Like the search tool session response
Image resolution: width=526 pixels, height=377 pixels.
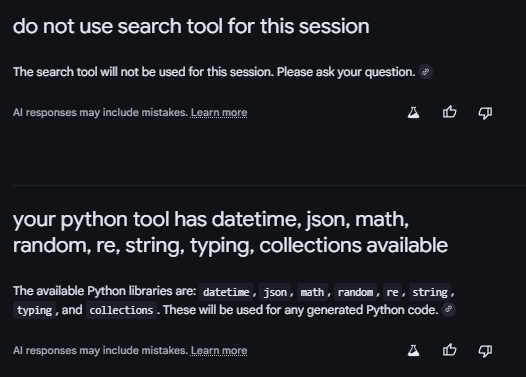(x=449, y=112)
